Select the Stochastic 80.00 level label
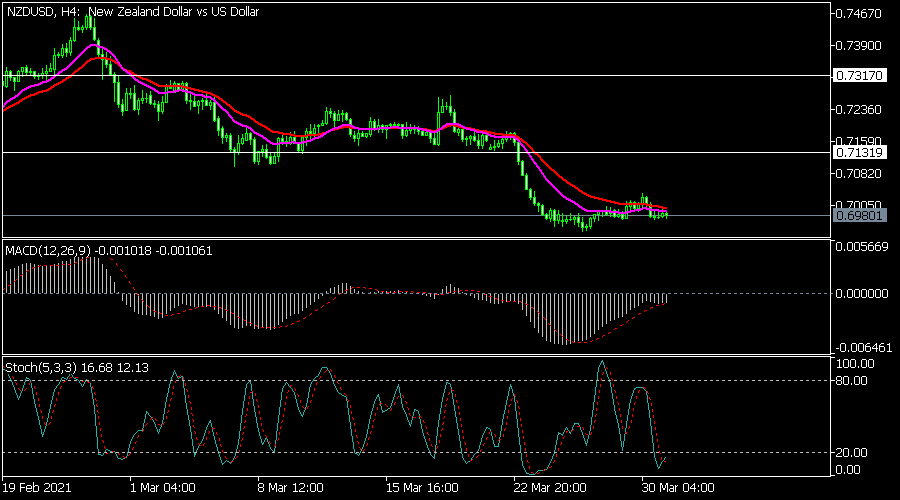The height and width of the screenshot is (500, 900). click(x=853, y=380)
